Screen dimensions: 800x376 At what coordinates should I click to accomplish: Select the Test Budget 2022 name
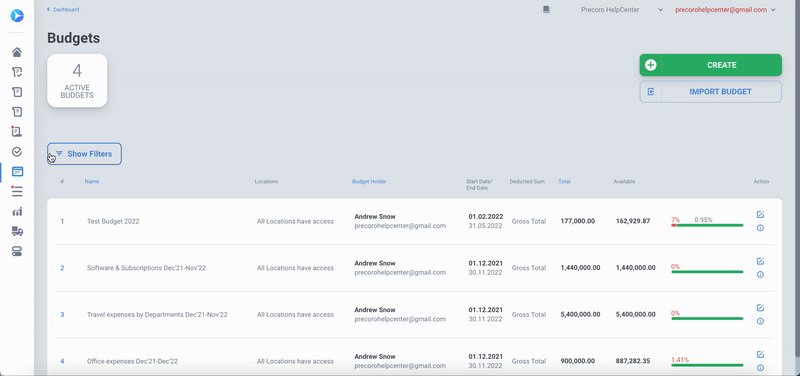pyautogui.click(x=113, y=221)
